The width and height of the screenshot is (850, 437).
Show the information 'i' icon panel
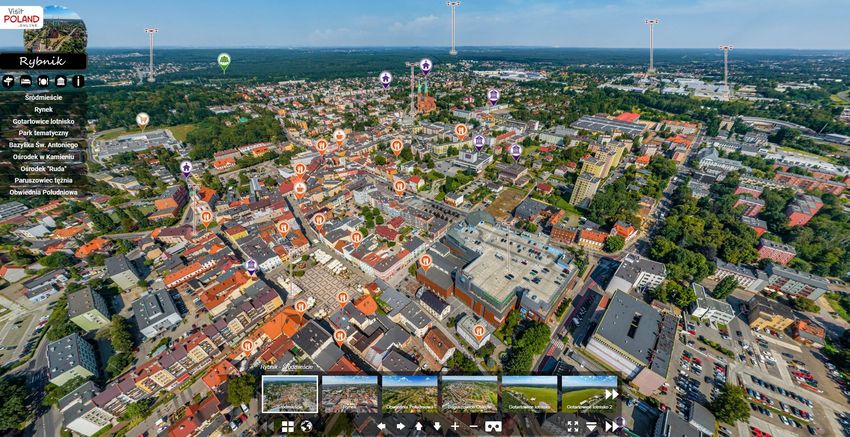79,81
